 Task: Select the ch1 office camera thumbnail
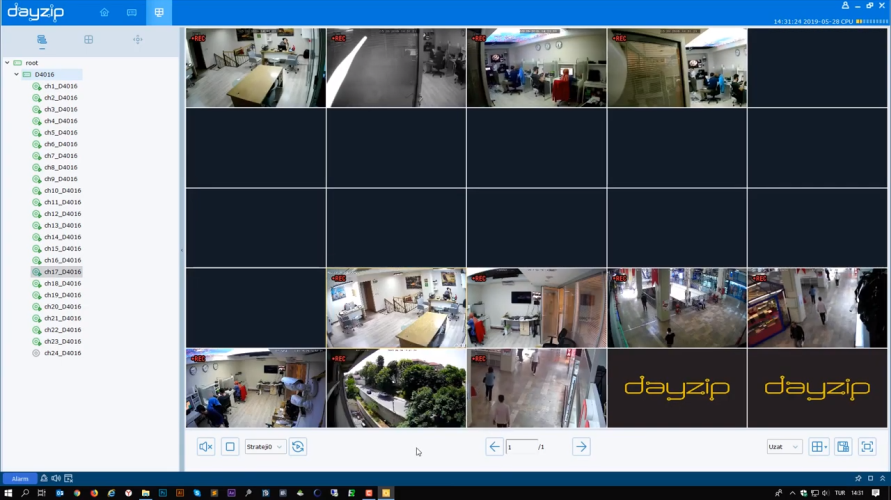pos(255,68)
